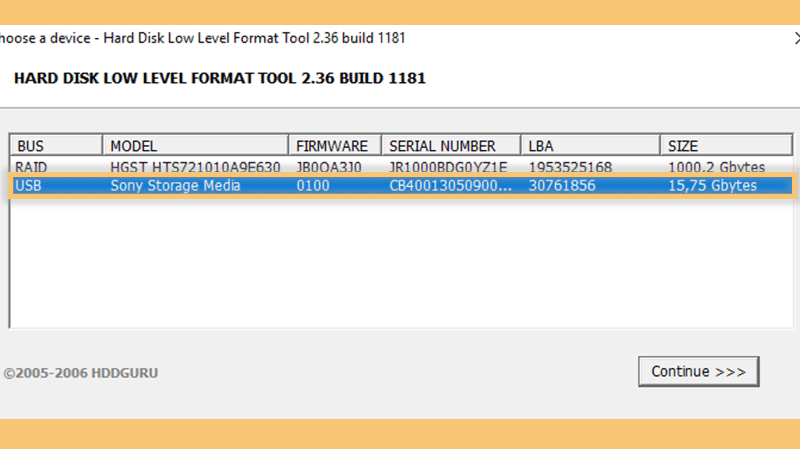Select the RAID bus device row
Screen dimensions: 800x449
[401, 167]
